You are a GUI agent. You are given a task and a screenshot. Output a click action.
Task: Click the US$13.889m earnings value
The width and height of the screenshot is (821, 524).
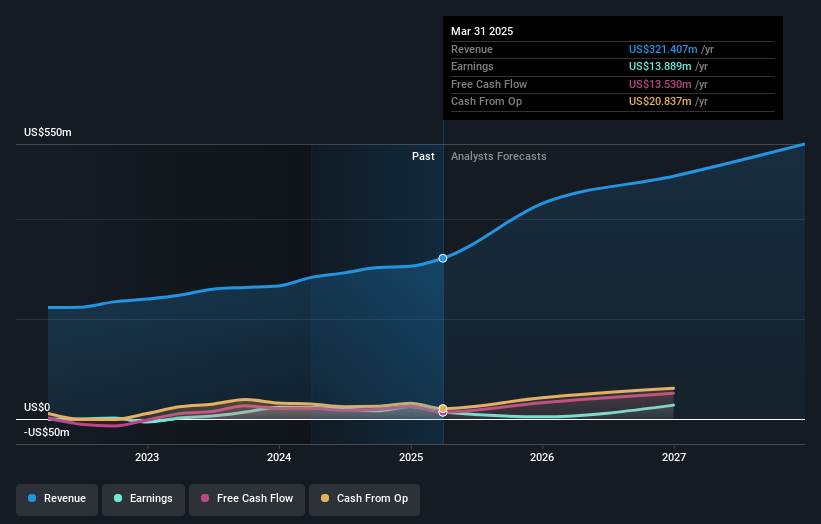pyautogui.click(x=660, y=66)
